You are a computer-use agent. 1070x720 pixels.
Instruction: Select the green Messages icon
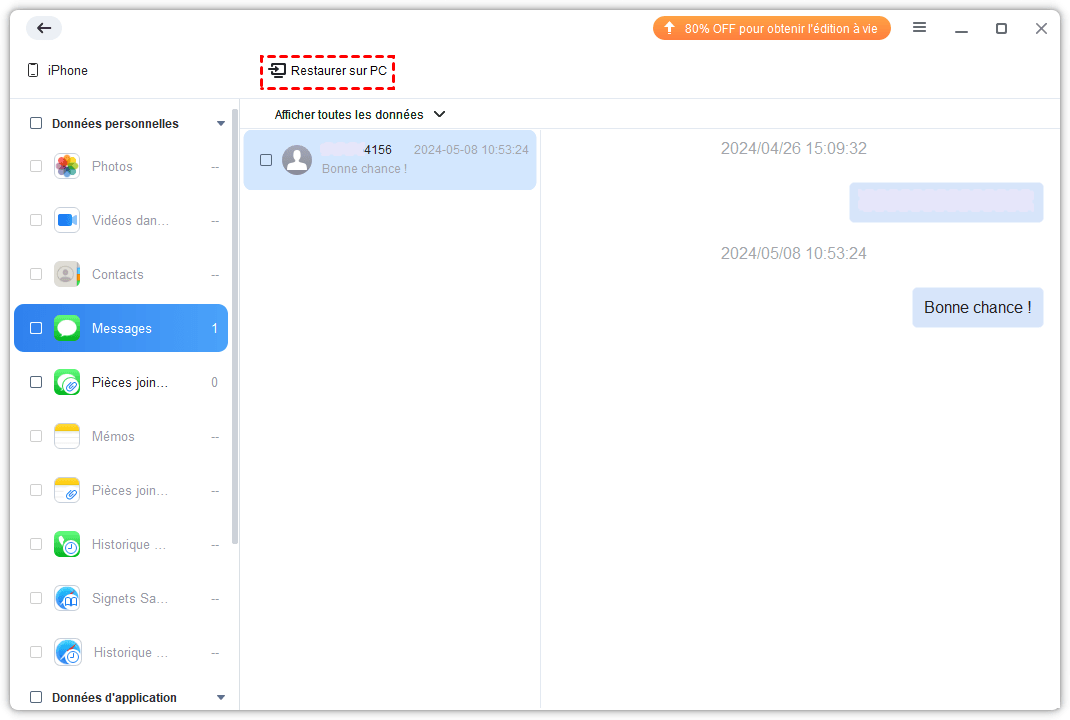(67, 328)
